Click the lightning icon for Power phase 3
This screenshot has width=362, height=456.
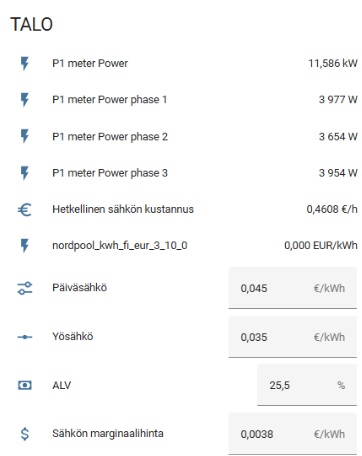(25, 173)
